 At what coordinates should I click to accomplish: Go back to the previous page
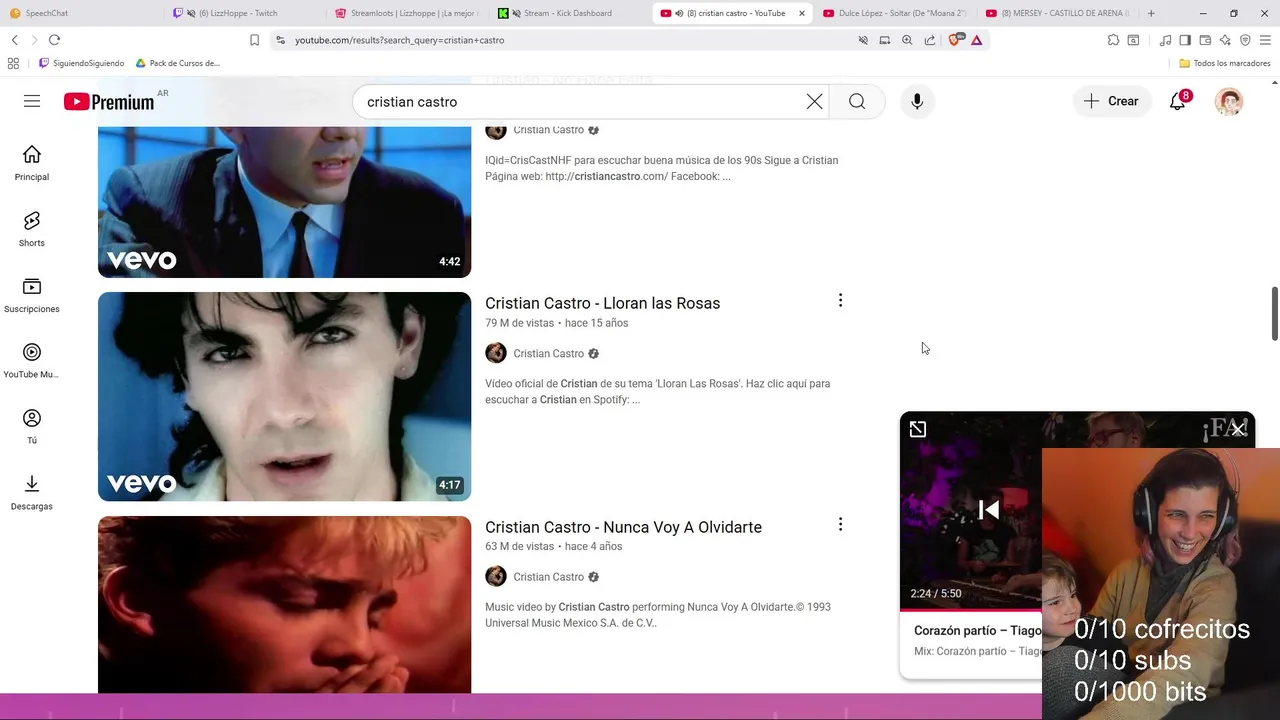(x=14, y=40)
